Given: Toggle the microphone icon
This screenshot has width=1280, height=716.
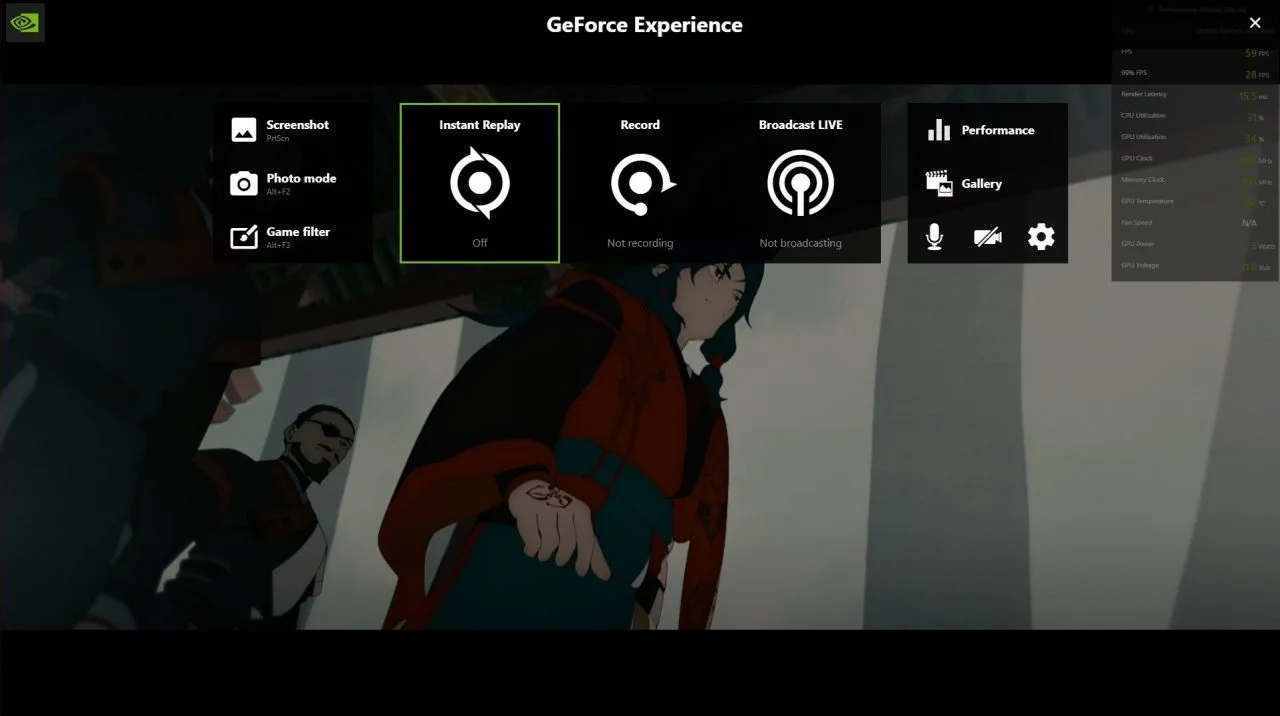Looking at the screenshot, I should (935, 237).
